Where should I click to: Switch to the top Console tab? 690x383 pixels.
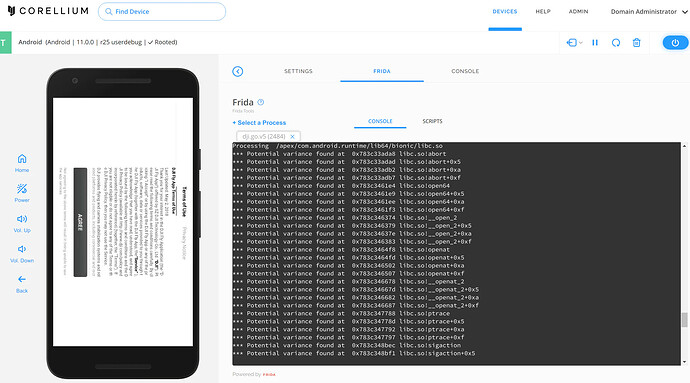tap(465, 71)
